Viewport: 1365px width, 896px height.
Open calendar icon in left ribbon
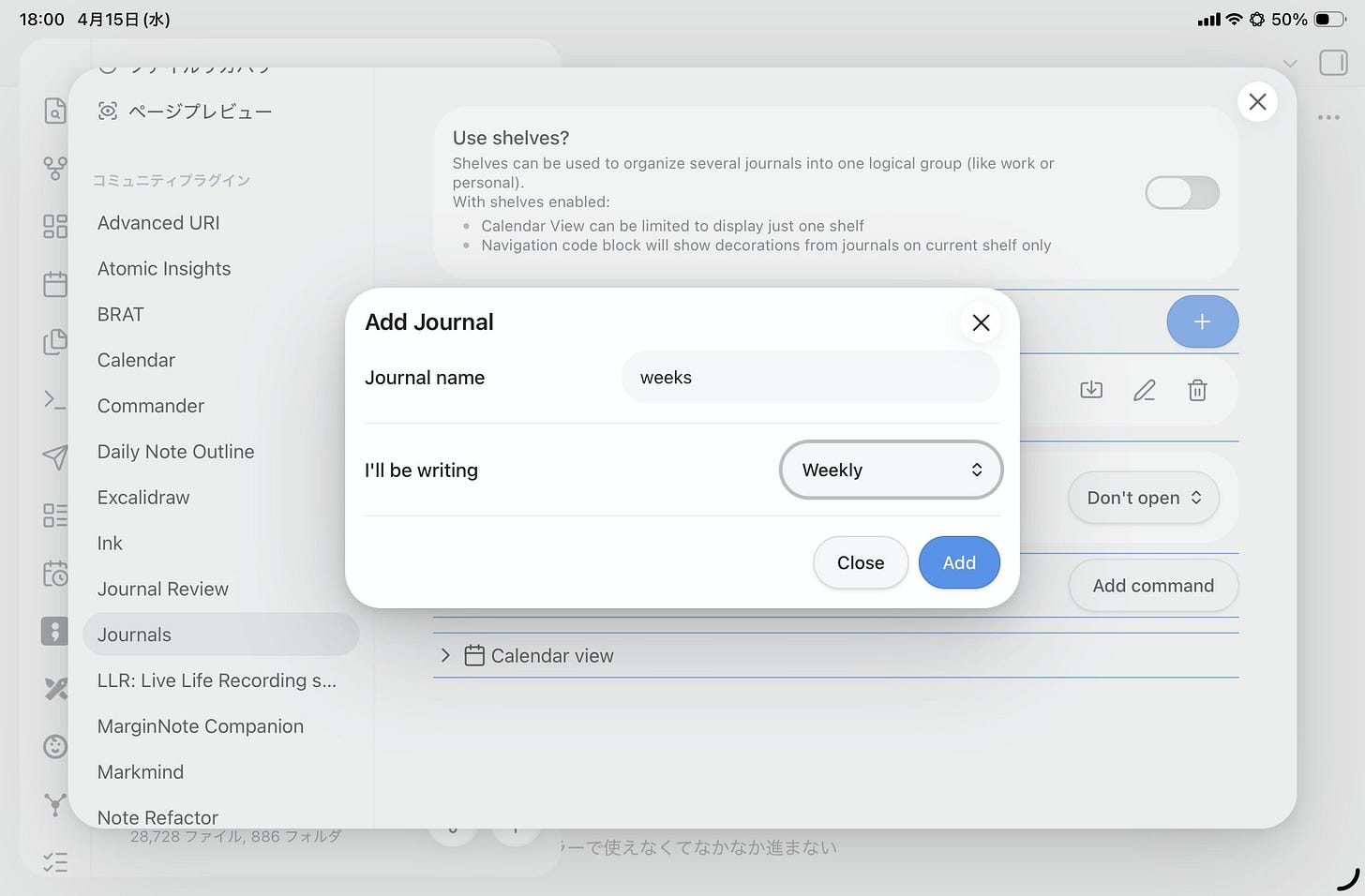click(x=55, y=284)
